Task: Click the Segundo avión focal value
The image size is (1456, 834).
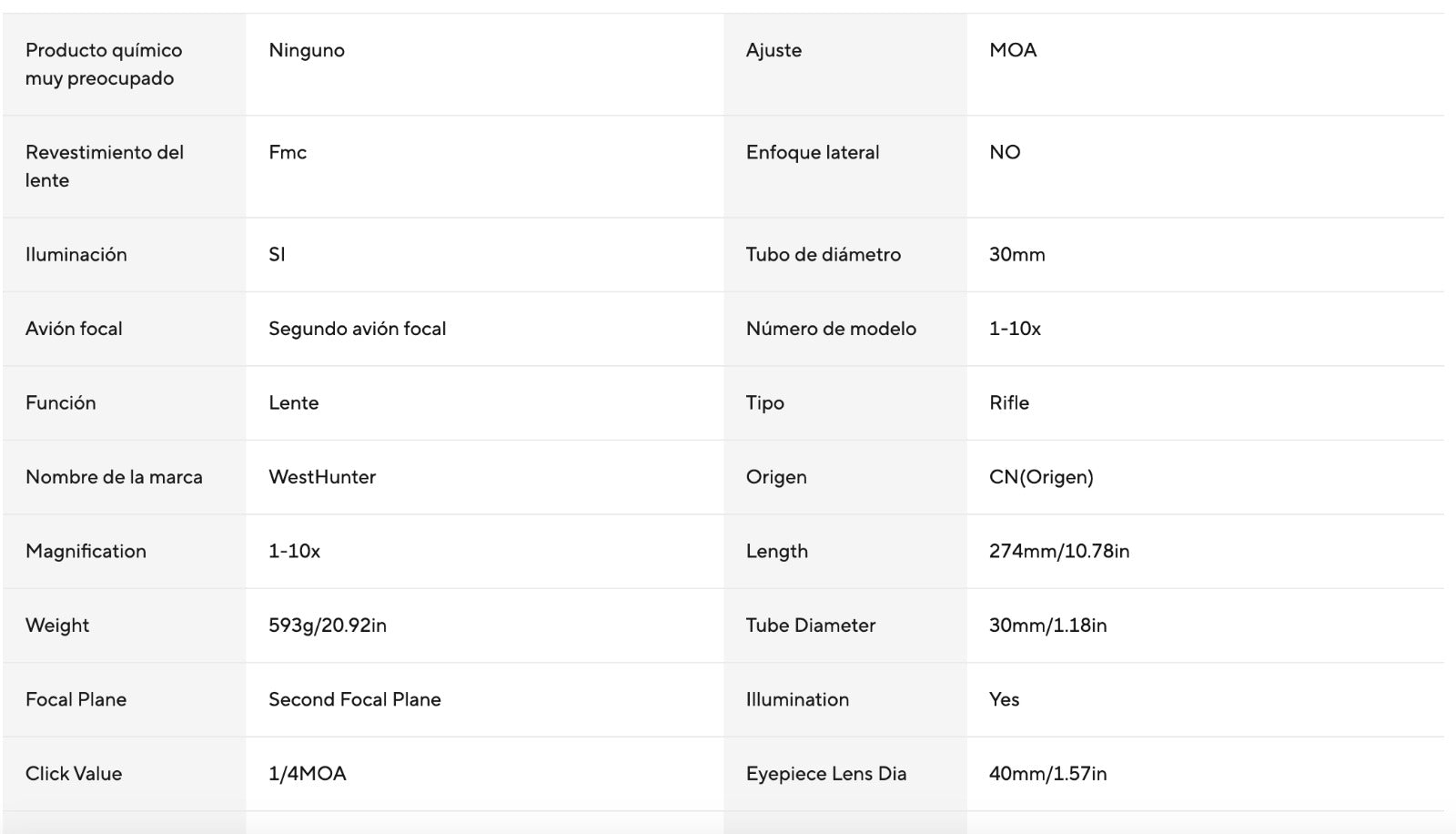Action: pos(358,329)
